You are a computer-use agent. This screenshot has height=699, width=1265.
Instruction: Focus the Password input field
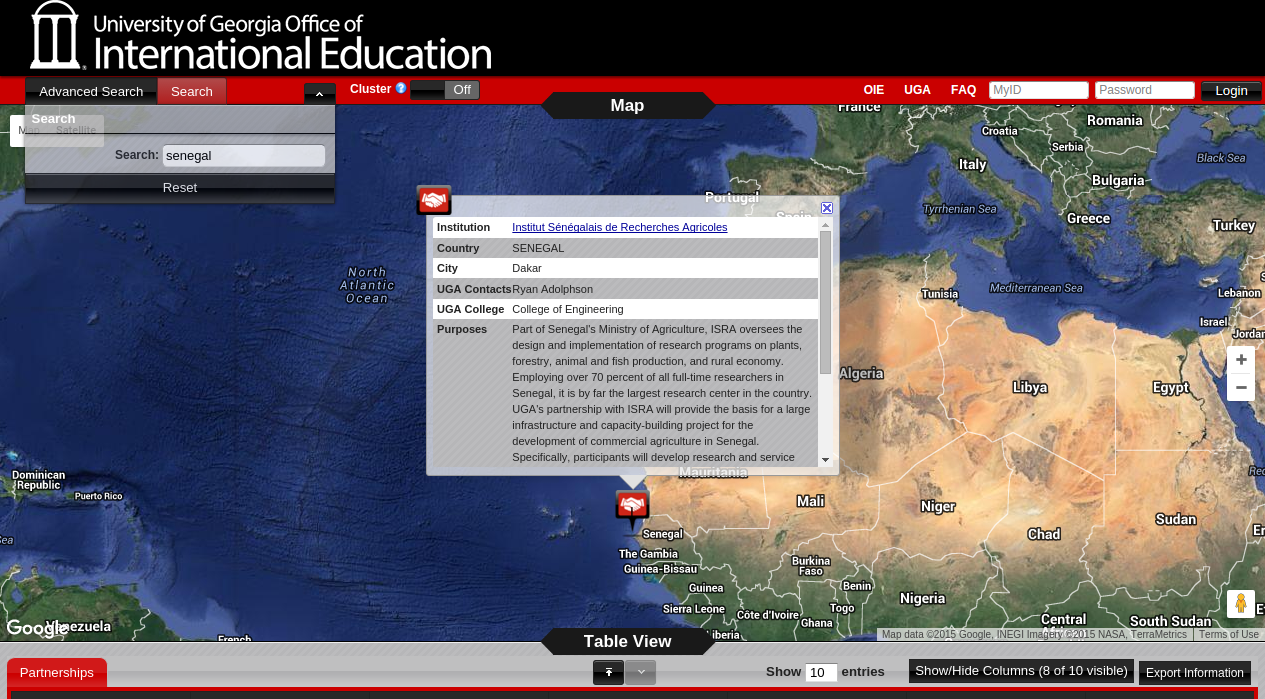pyautogui.click(x=1145, y=90)
